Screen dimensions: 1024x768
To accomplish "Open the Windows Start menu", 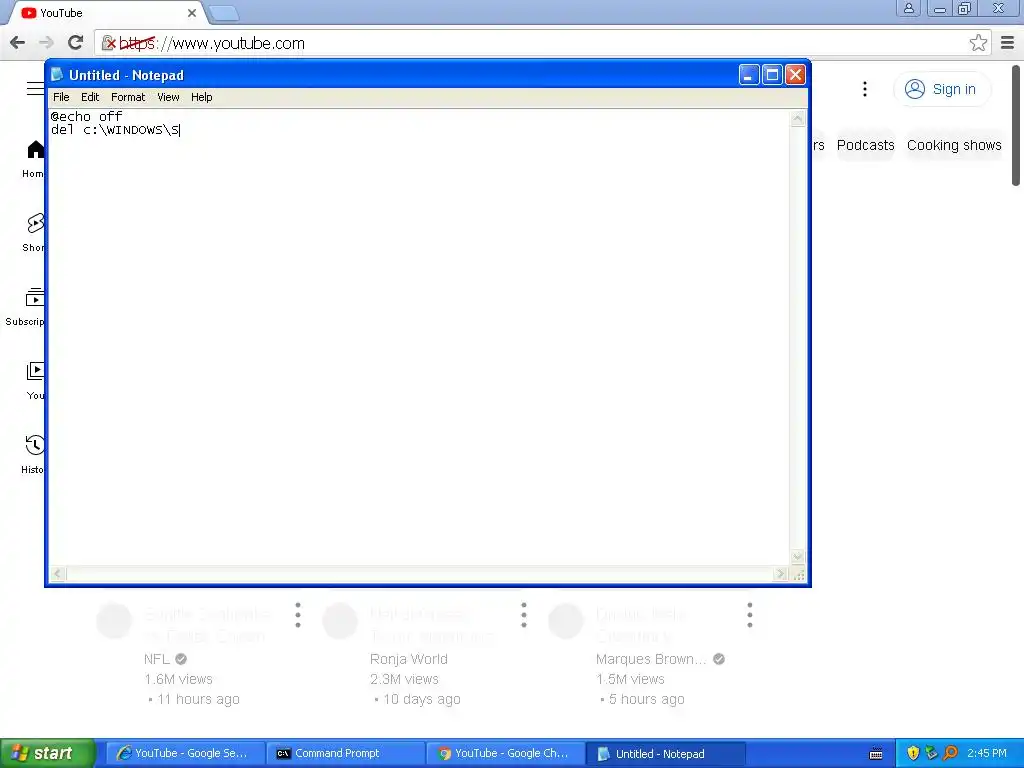I will 47,753.
